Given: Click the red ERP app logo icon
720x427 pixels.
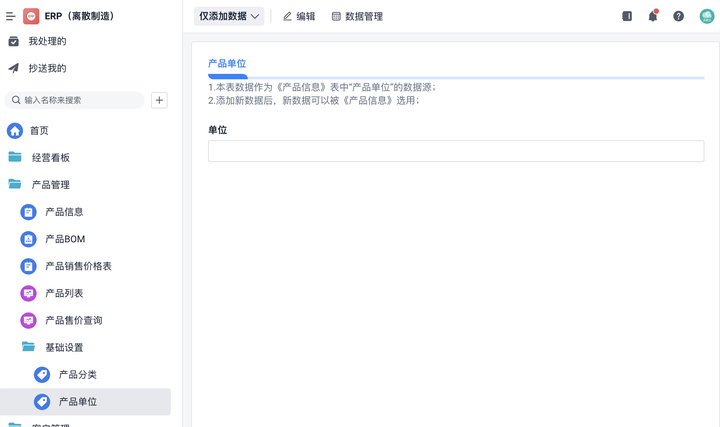Looking at the screenshot, I should pyautogui.click(x=31, y=16).
